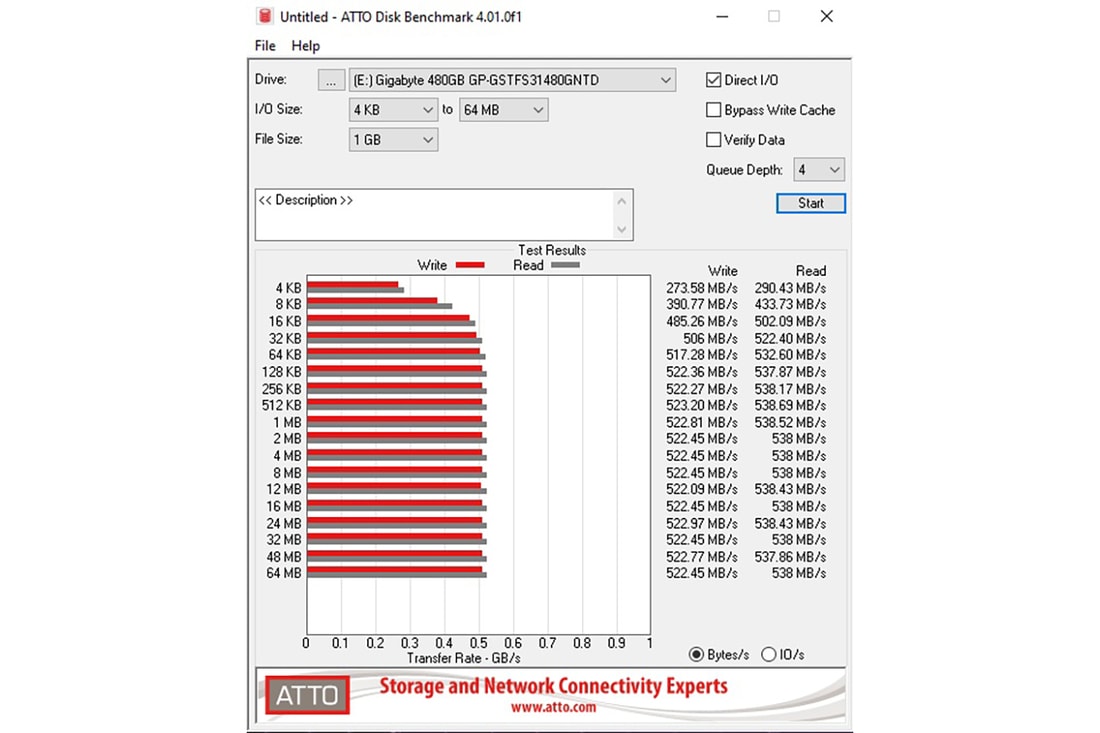Click the Description box scroll up arrow
Screen dimensions: 1100x733
[x=622, y=201]
